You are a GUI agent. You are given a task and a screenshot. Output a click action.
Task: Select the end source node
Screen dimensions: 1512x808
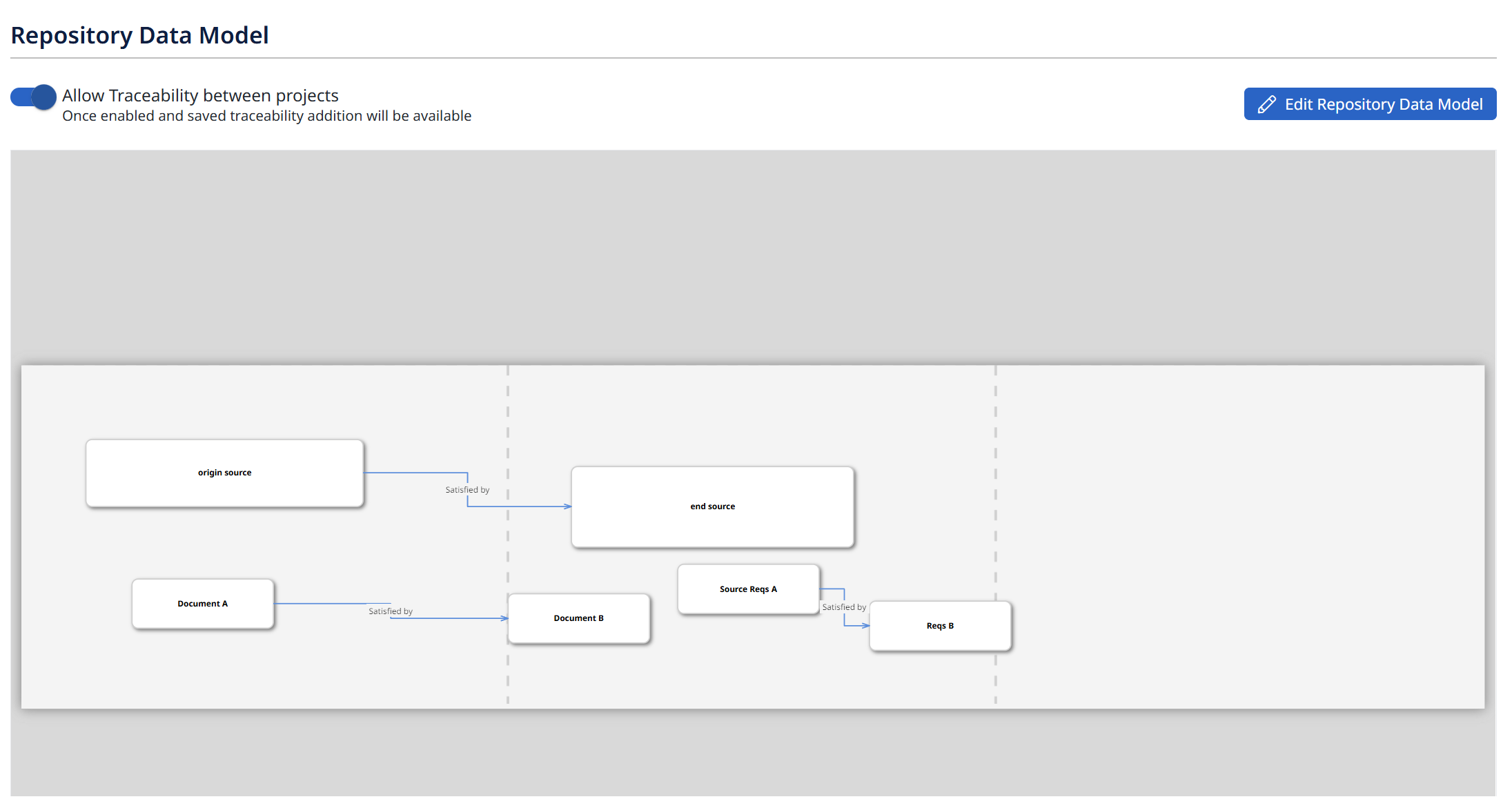713,507
